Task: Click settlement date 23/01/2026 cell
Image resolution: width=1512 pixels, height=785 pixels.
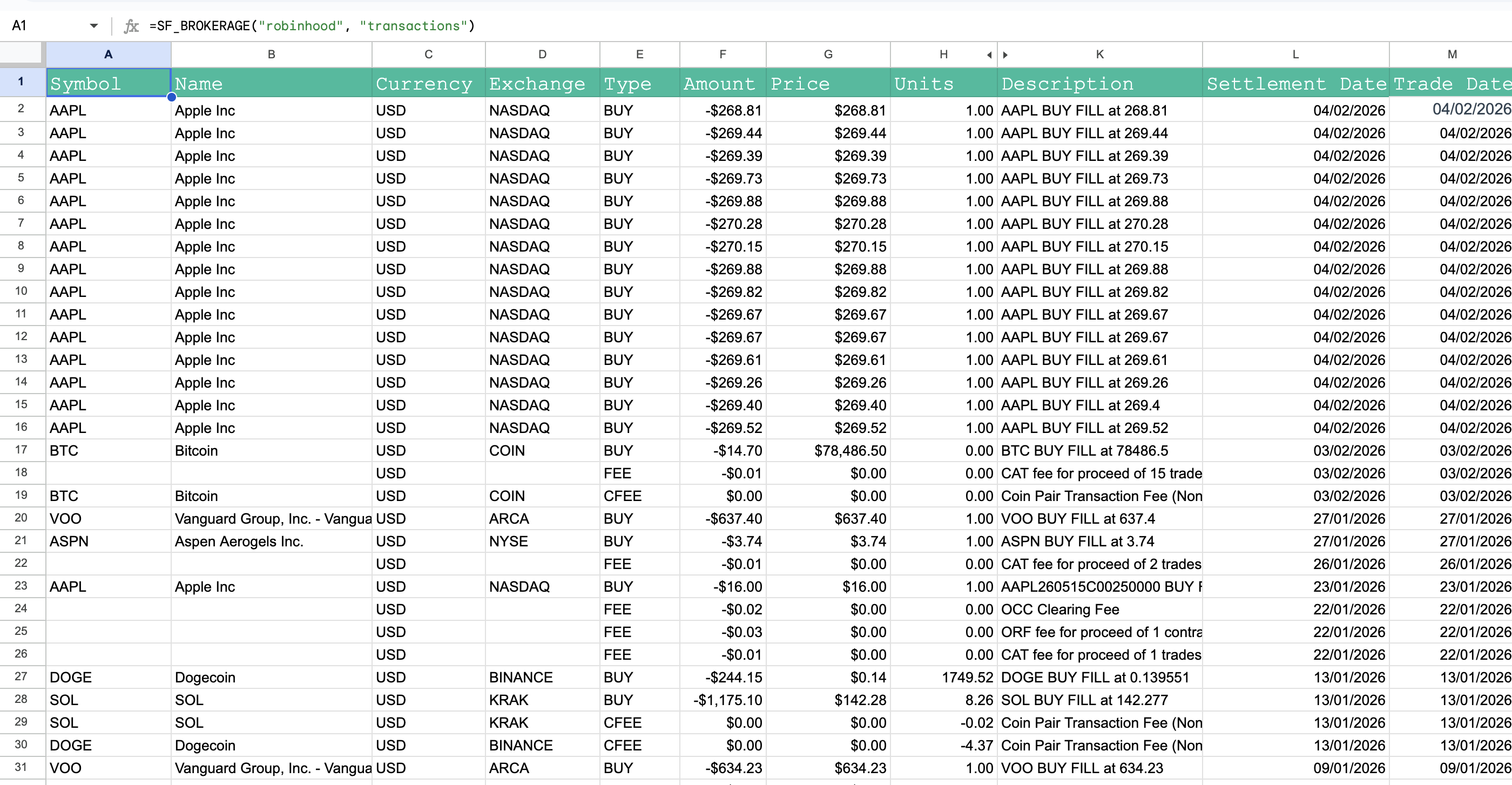Action: (1295, 587)
